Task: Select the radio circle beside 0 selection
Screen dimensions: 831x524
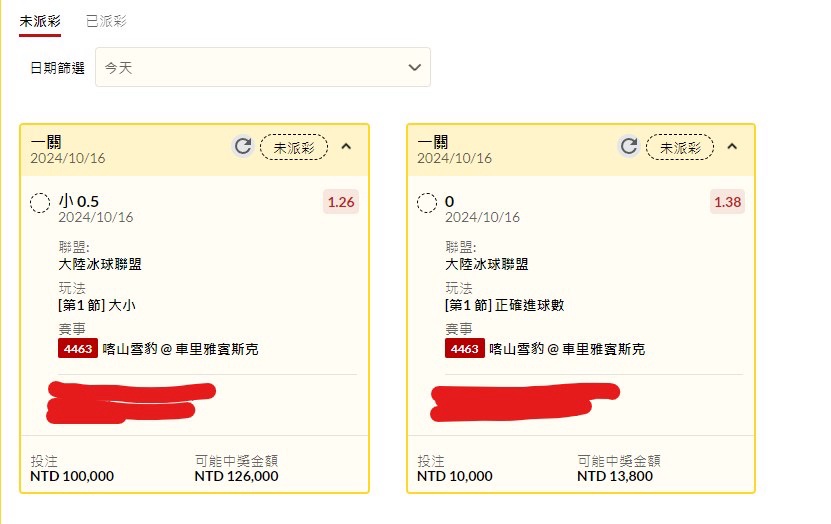Action: pos(427,203)
